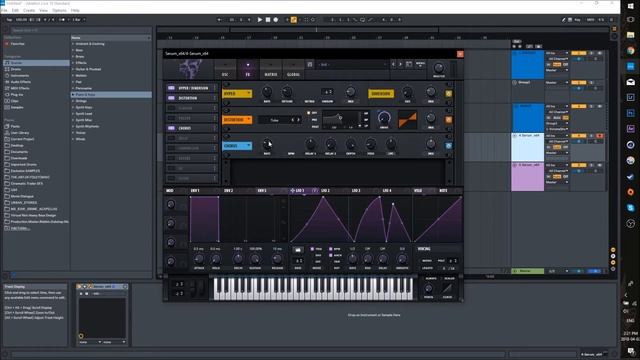640x360 pixels.
Task: Click the Ableton Draw Mode pencil icon
Action: click(x=564, y=20)
